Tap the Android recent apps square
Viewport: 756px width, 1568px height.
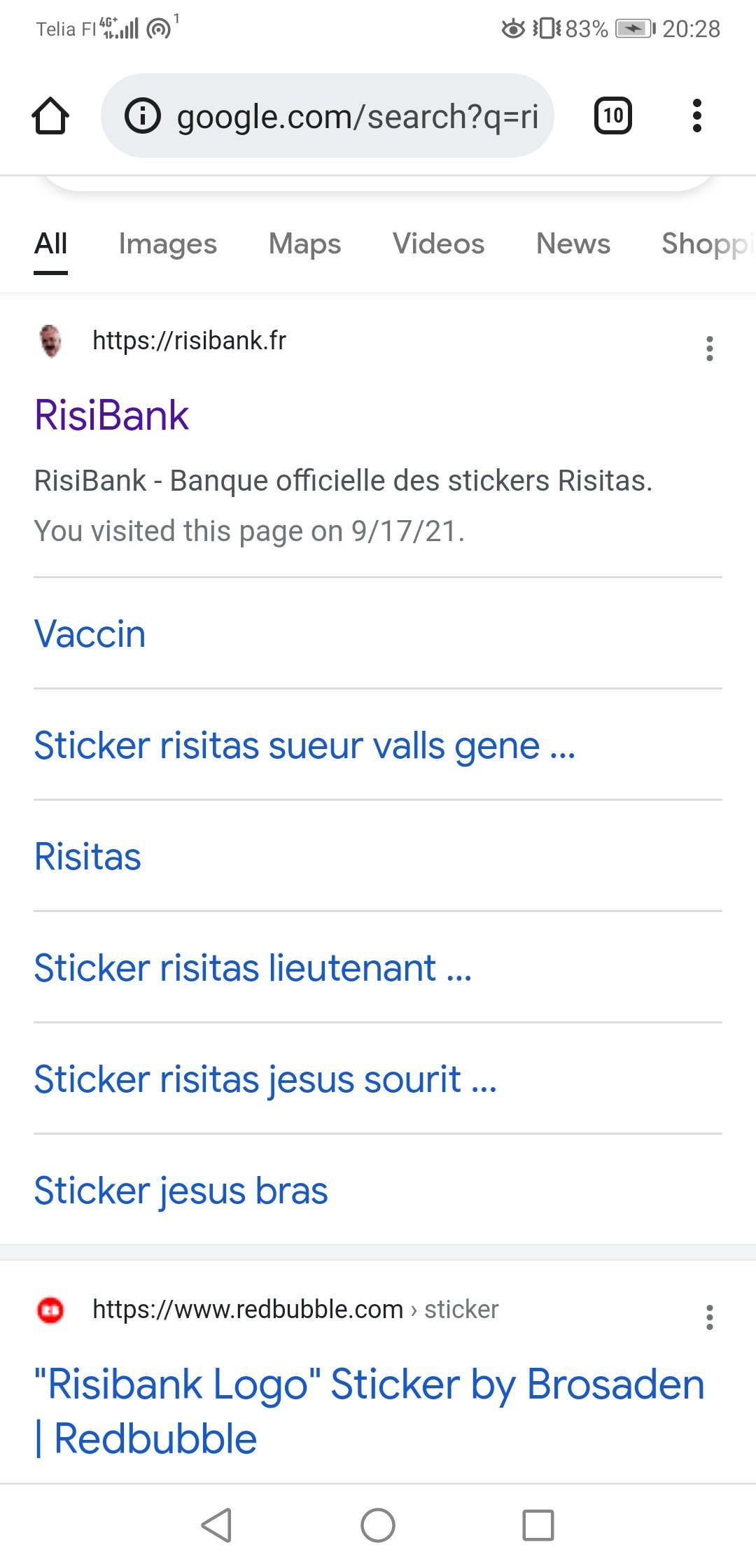coord(538,1525)
